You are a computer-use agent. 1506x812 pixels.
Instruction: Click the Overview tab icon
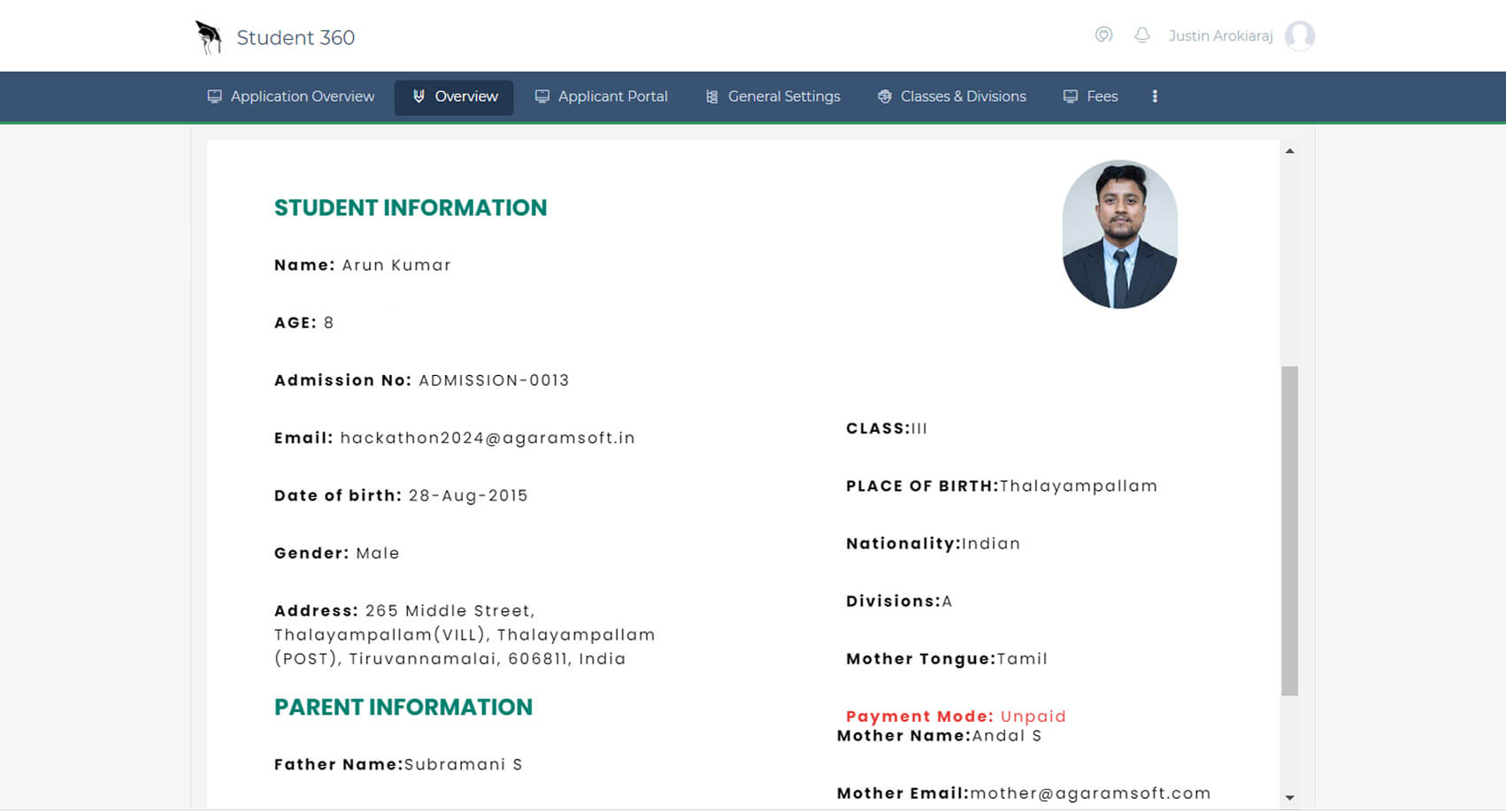[x=419, y=96]
